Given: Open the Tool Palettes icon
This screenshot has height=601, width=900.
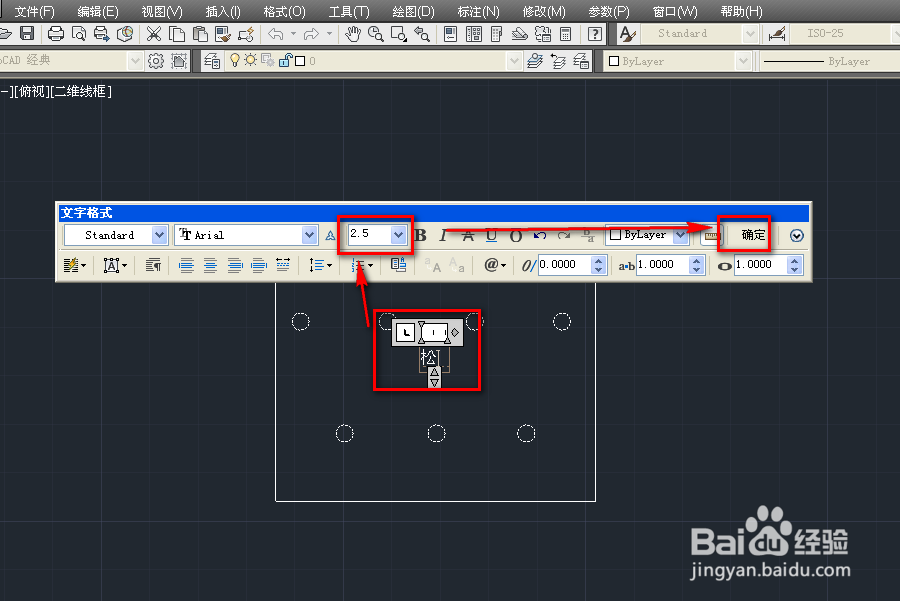Looking at the screenshot, I should pos(496,34).
